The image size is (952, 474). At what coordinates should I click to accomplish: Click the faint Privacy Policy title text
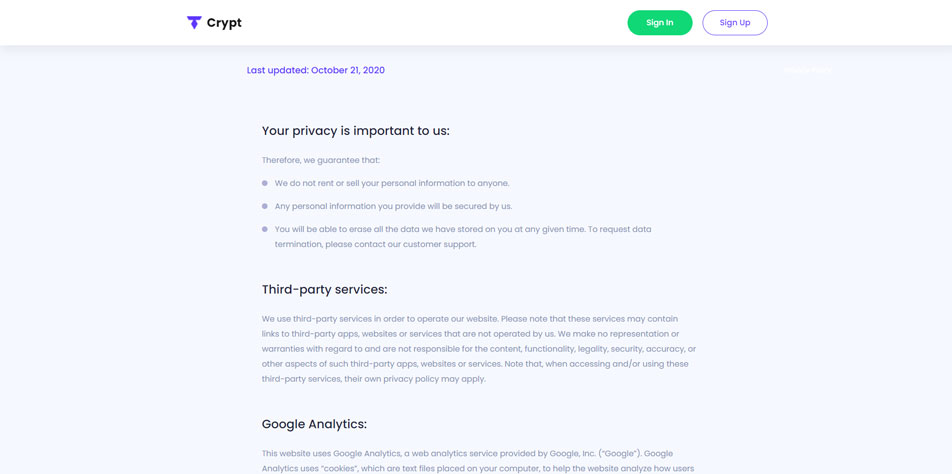(807, 70)
